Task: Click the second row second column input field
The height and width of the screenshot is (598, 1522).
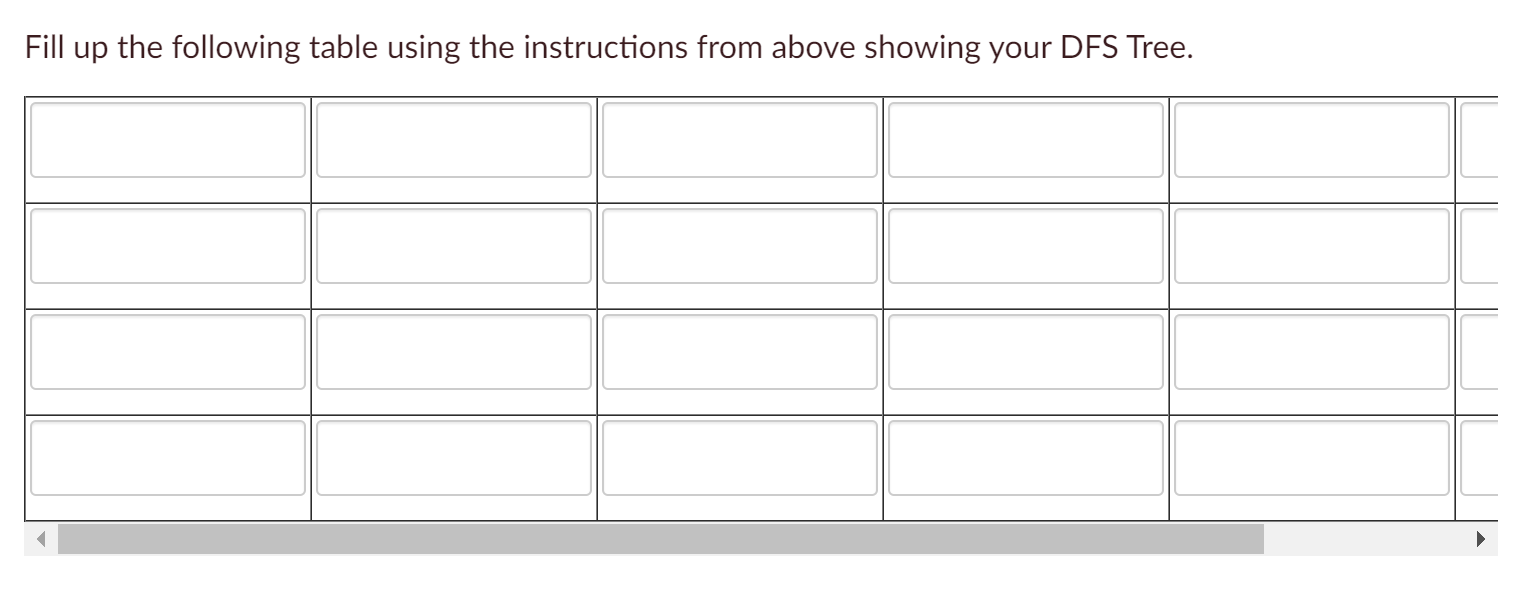Action: point(453,246)
